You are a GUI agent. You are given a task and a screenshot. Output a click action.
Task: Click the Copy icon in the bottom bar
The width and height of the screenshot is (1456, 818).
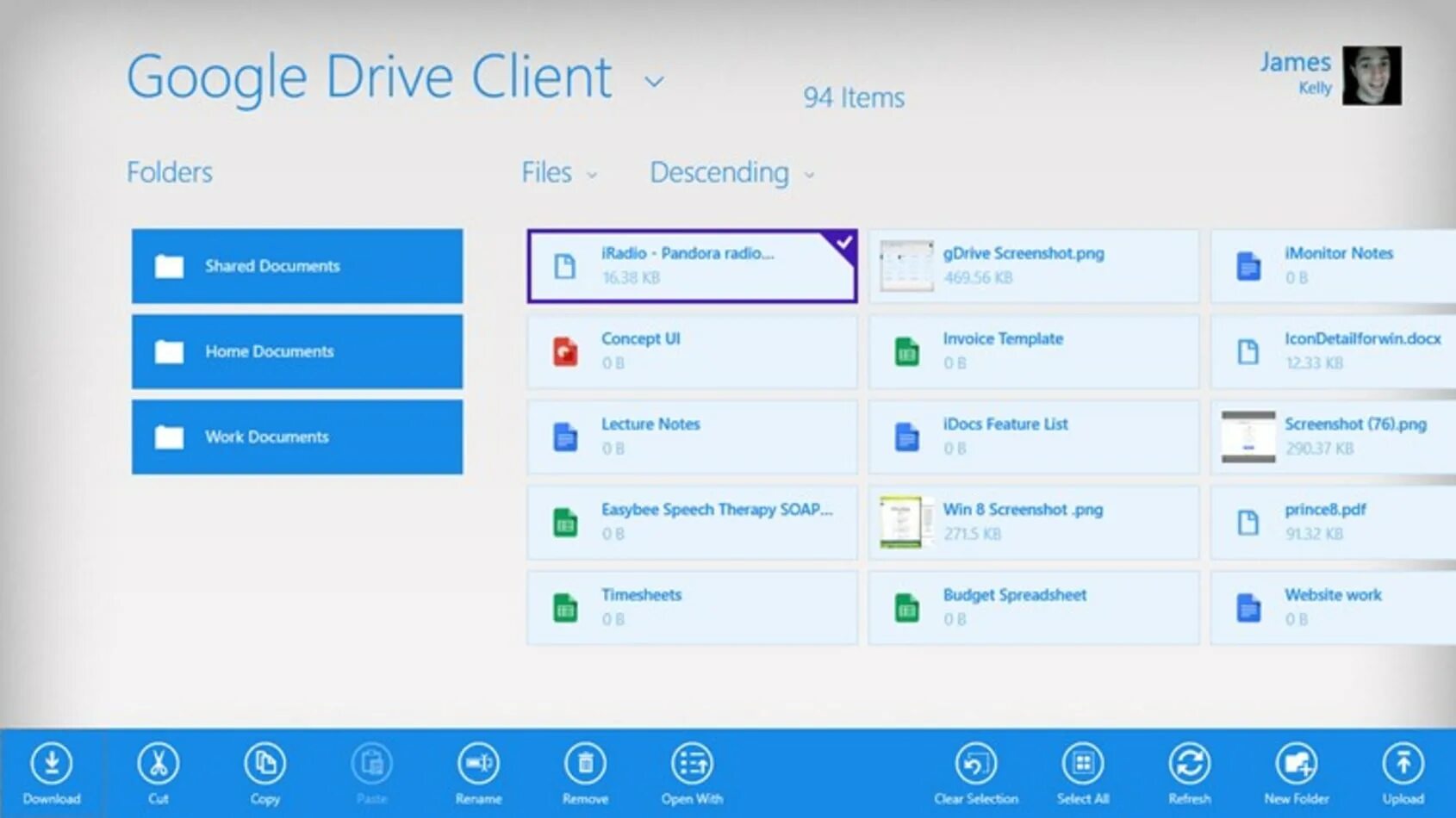tap(265, 763)
